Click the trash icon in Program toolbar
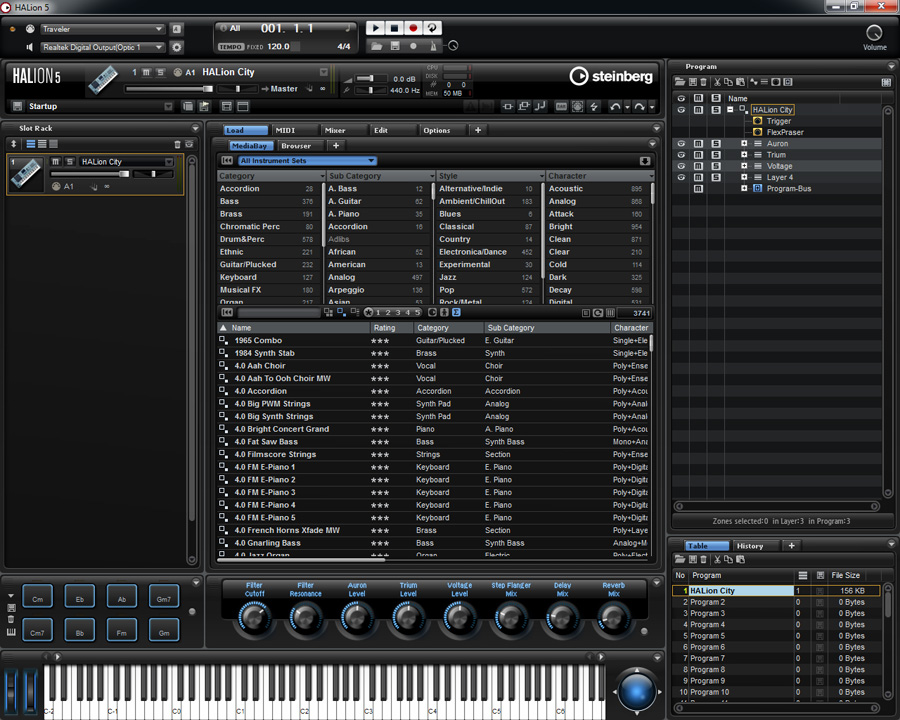Viewport: 900px width, 720px height. click(x=704, y=82)
